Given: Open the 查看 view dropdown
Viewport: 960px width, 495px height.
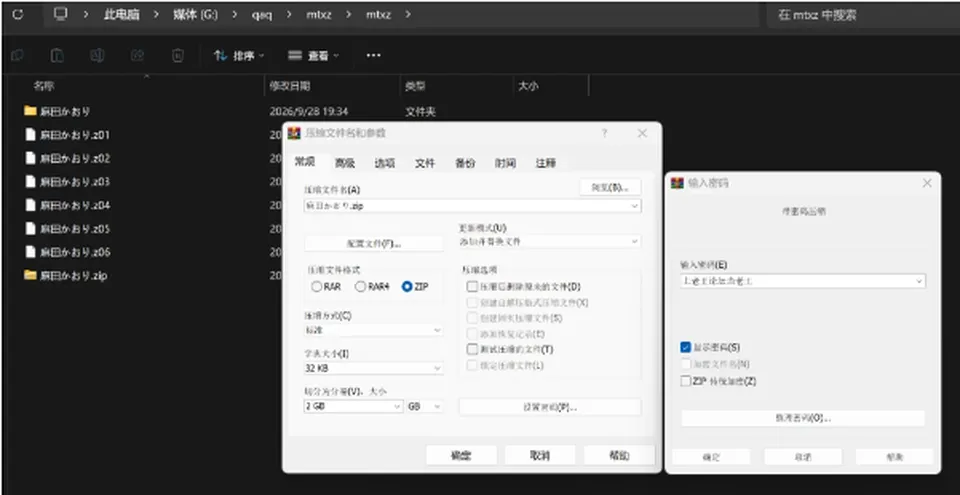Looking at the screenshot, I should (x=313, y=56).
